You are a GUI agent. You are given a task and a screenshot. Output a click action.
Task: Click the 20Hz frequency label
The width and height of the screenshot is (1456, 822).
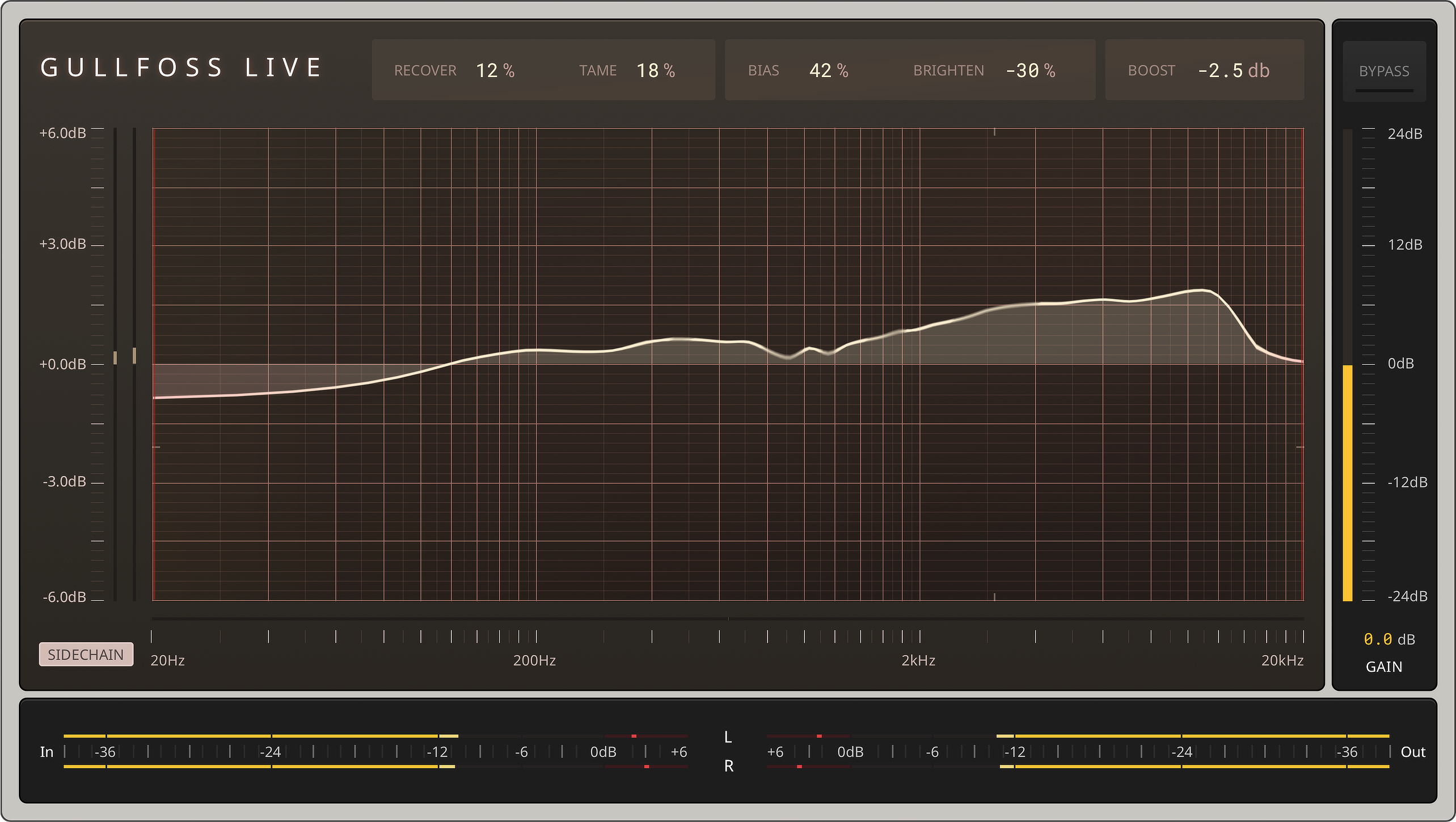coord(167,660)
